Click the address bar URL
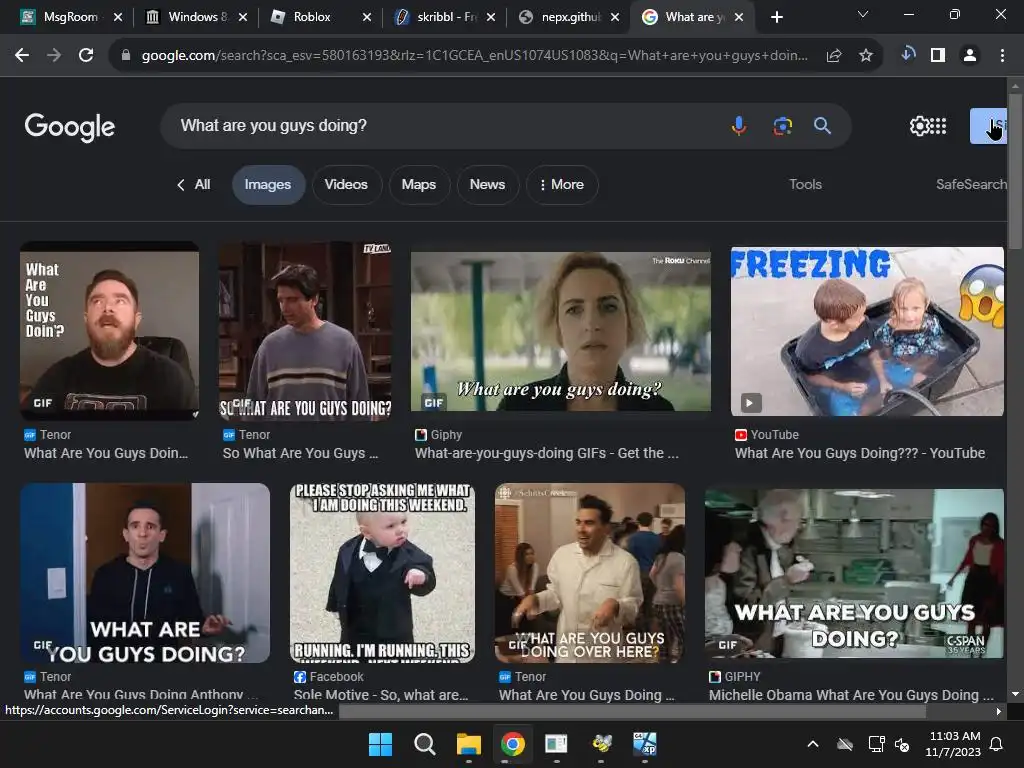1024x768 pixels. tap(475, 56)
